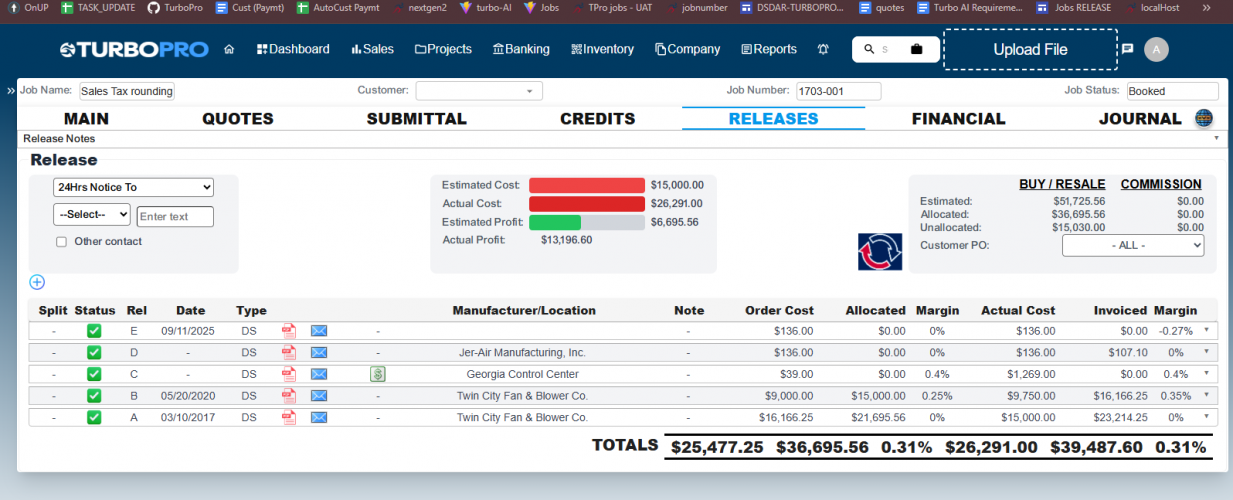Open the PDF icon for release E
The width and height of the screenshot is (1233, 500).
pos(289,331)
